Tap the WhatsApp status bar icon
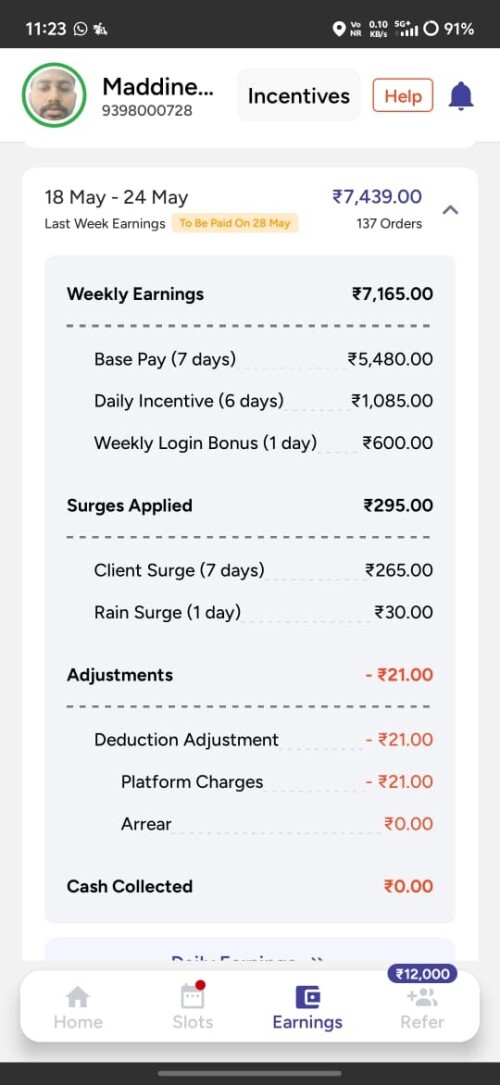The image size is (500, 1085). tap(81, 29)
